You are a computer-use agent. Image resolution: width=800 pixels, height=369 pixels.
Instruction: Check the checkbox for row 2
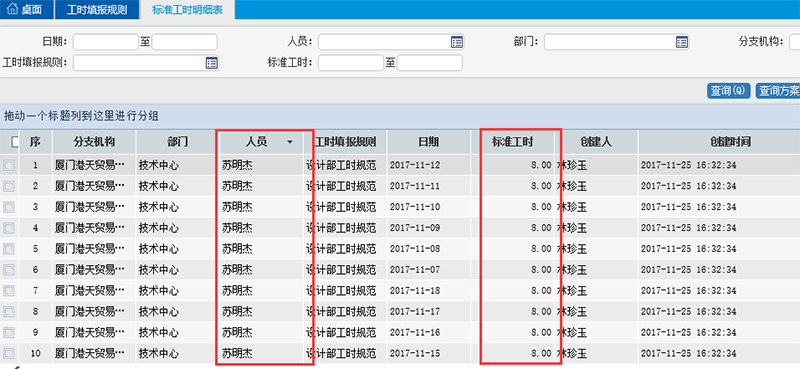pos(9,186)
